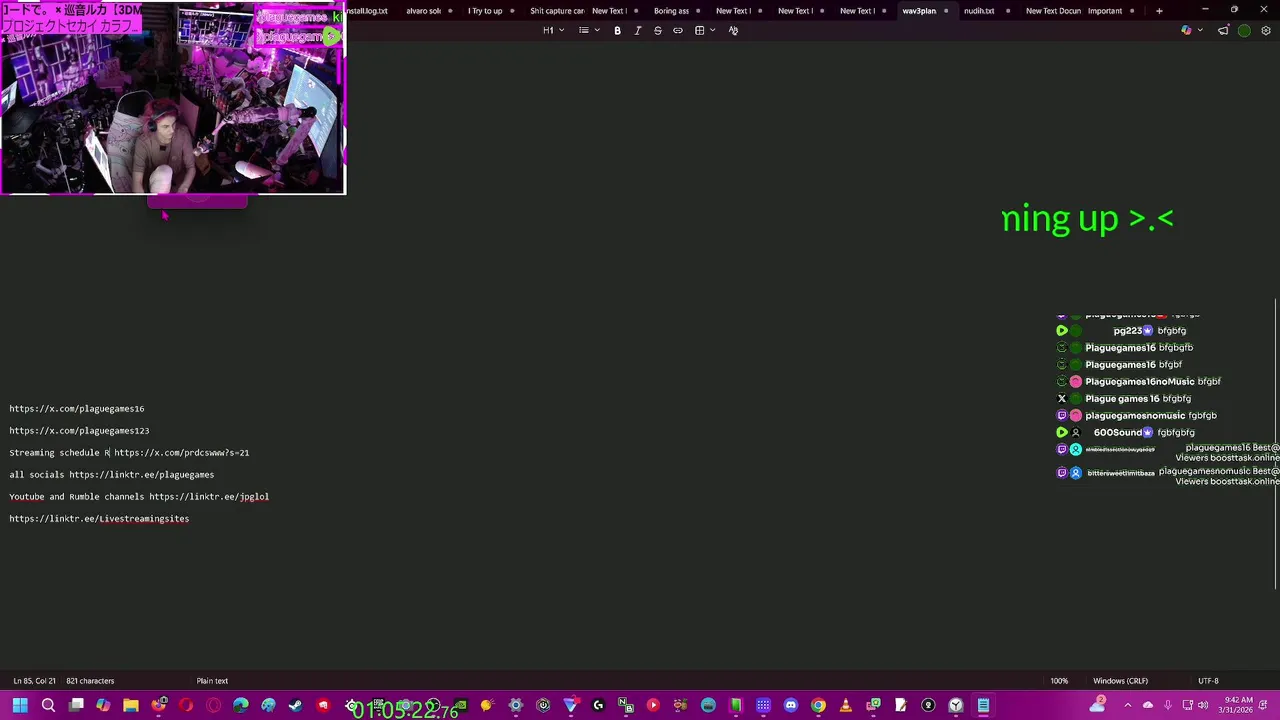Image resolution: width=1280 pixels, height=720 pixels.
Task: Change the UTF-8 encoding setting
Action: (x=1208, y=681)
